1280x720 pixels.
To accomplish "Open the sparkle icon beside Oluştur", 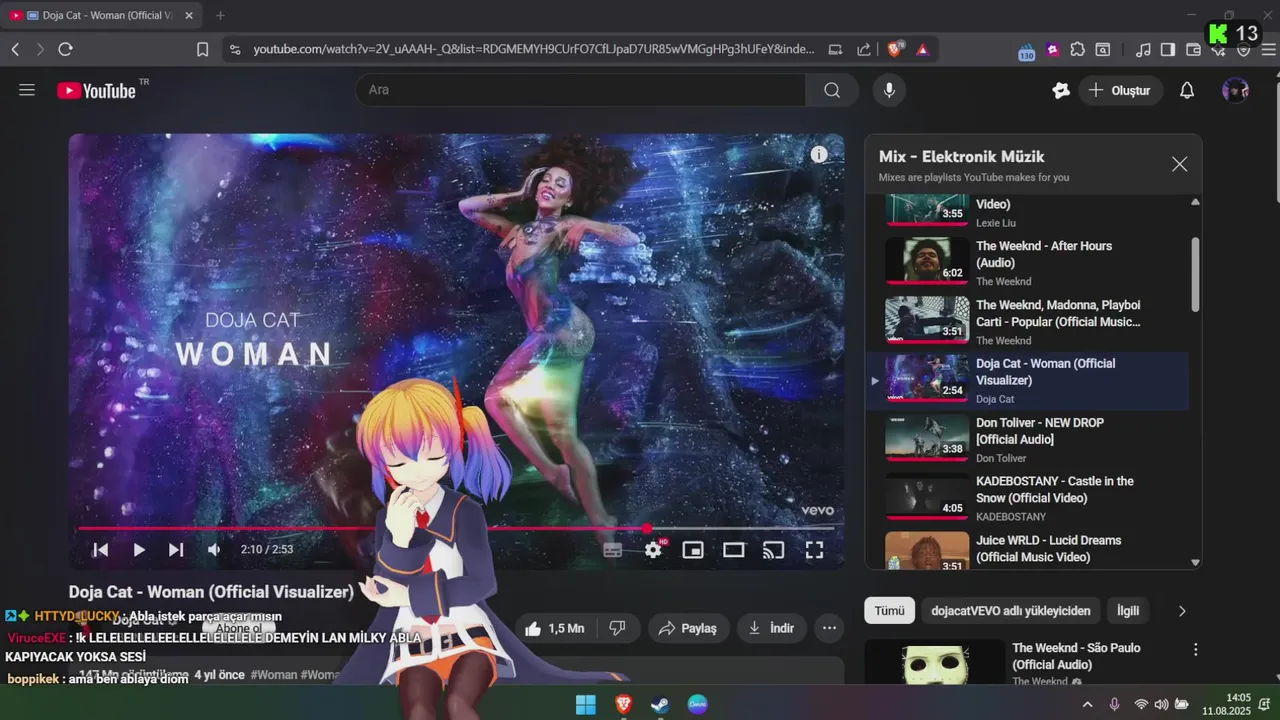I will tap(1061, 90).
